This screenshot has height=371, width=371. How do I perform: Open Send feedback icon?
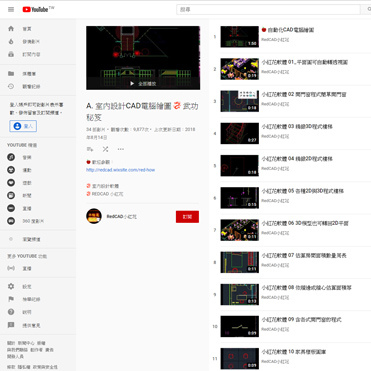pos(11,325)
